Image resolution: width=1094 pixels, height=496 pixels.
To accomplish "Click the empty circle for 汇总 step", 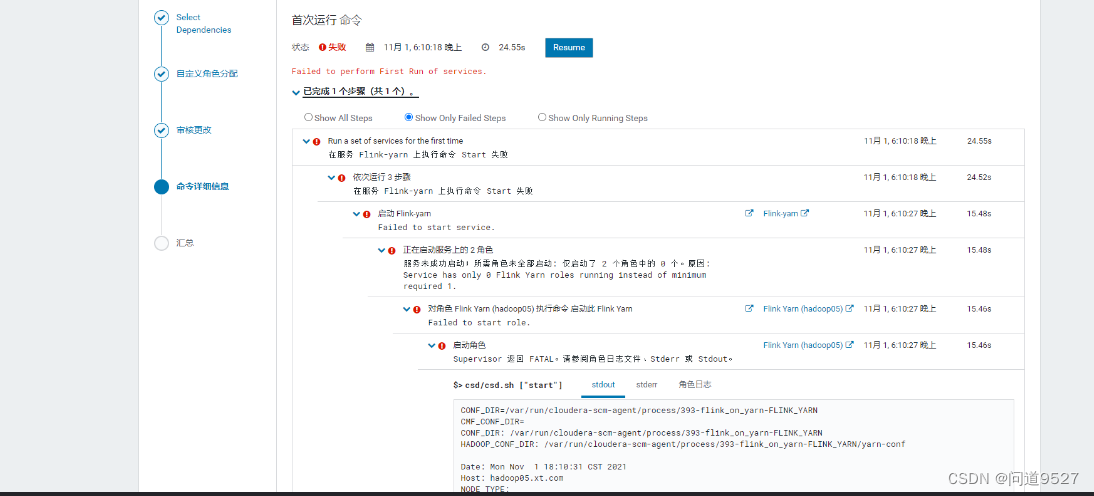I will tap(161, 243).
